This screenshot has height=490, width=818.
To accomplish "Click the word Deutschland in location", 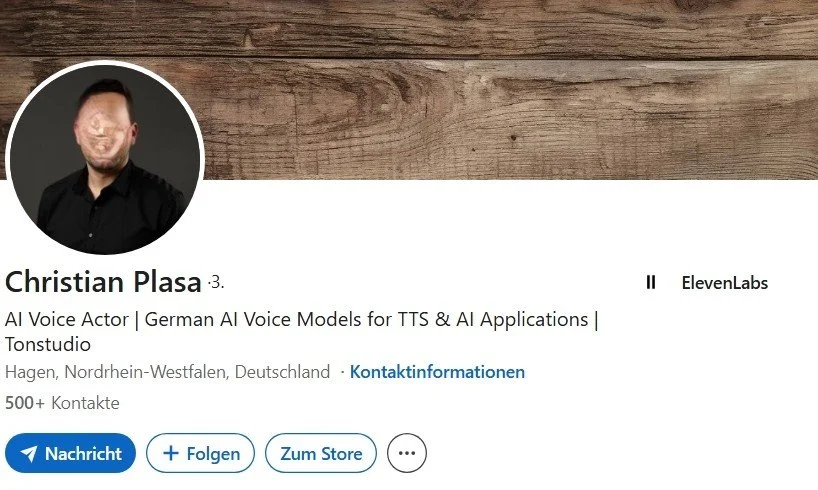I will [282, 372].
